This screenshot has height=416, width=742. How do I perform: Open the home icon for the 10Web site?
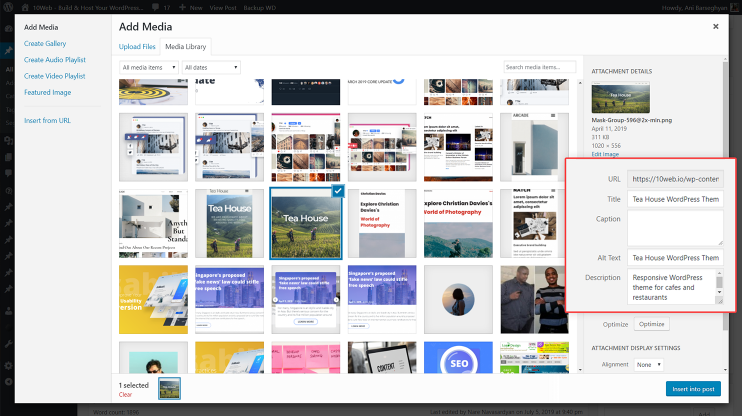25,8
